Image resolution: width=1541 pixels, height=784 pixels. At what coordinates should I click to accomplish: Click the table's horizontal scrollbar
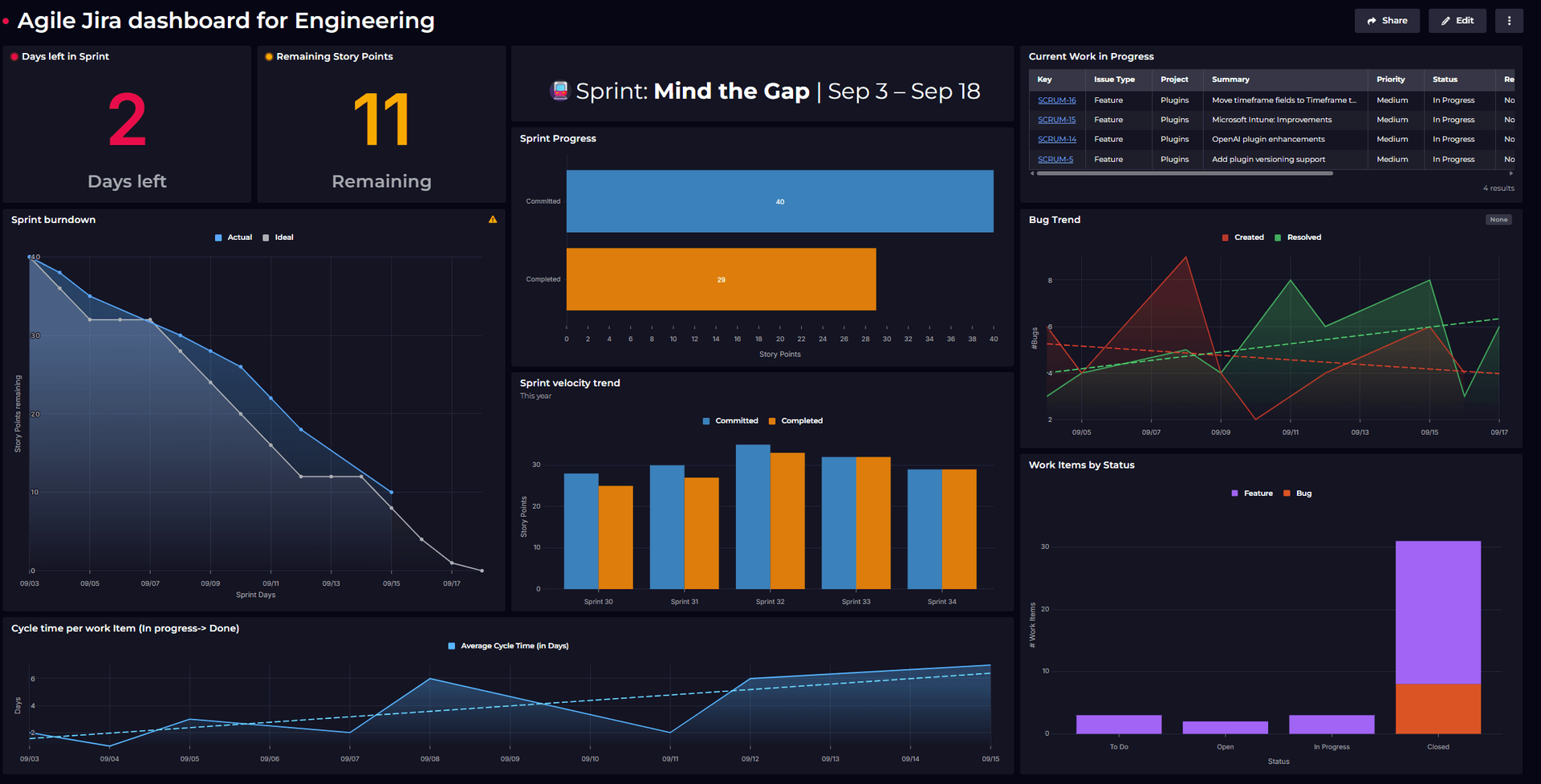[1185, 173]
